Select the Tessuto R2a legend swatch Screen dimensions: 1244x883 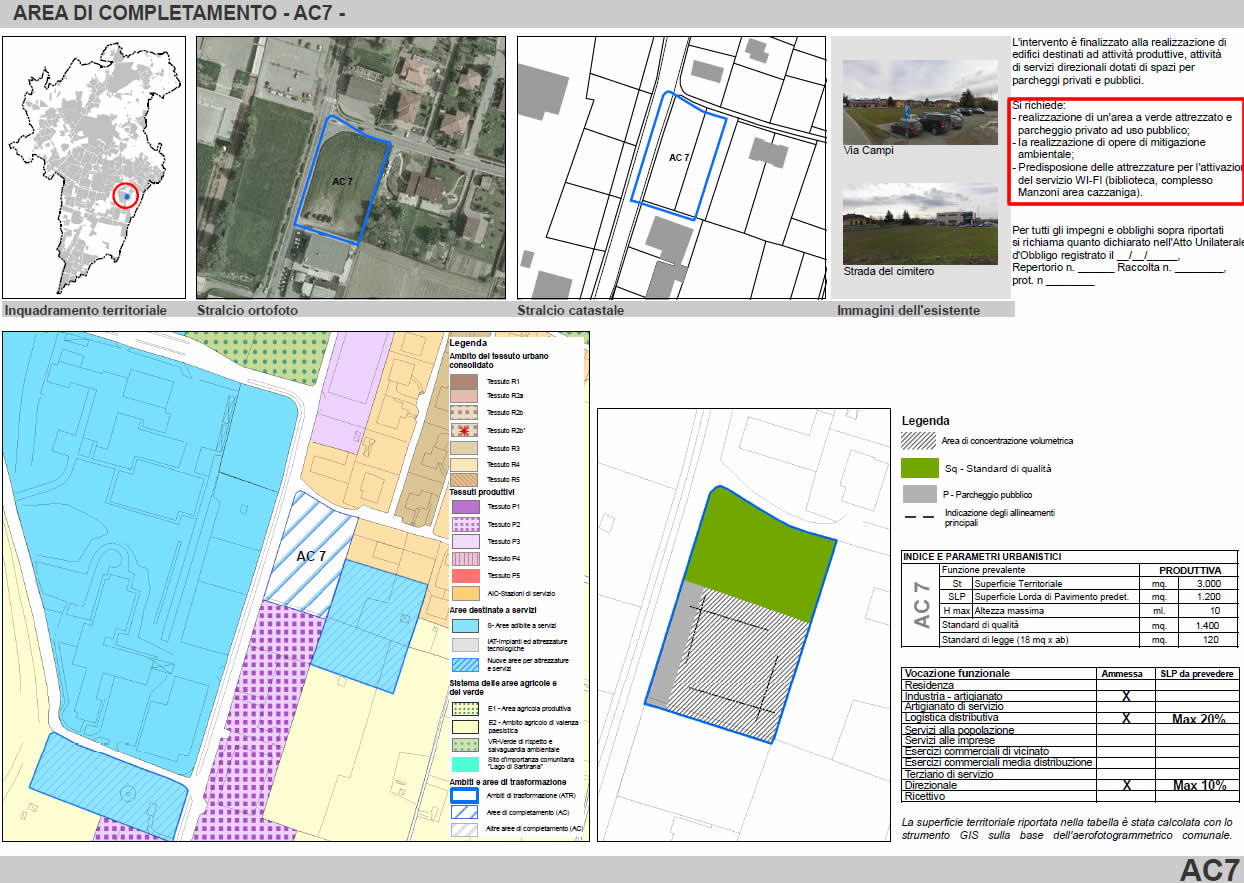click(465, 396)
